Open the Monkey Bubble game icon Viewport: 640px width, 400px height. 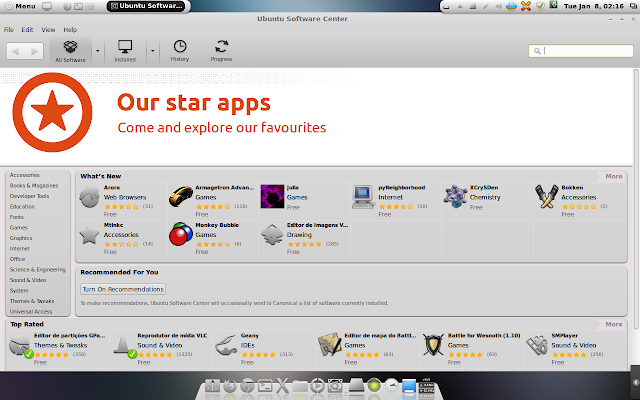click(x=180, y=234)
